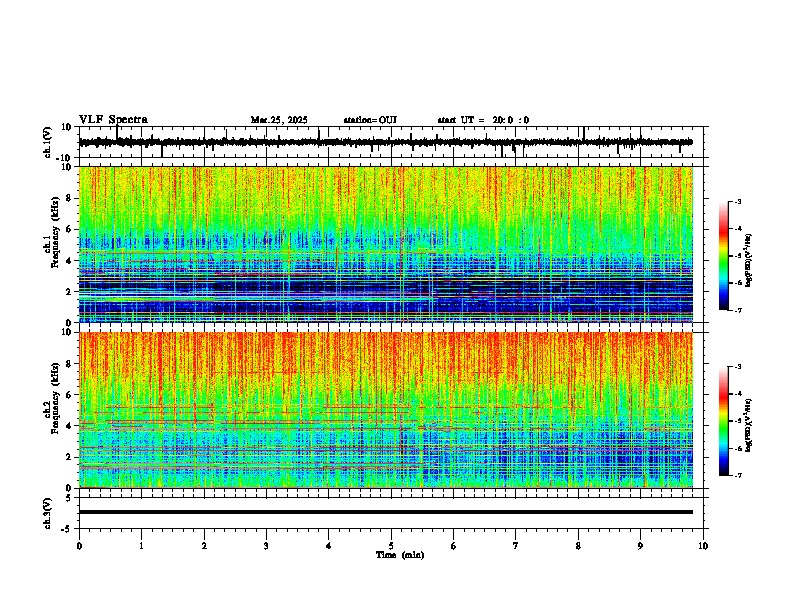Click tick "7" on the time axis

pyautogui.click(x=516, y=546)
